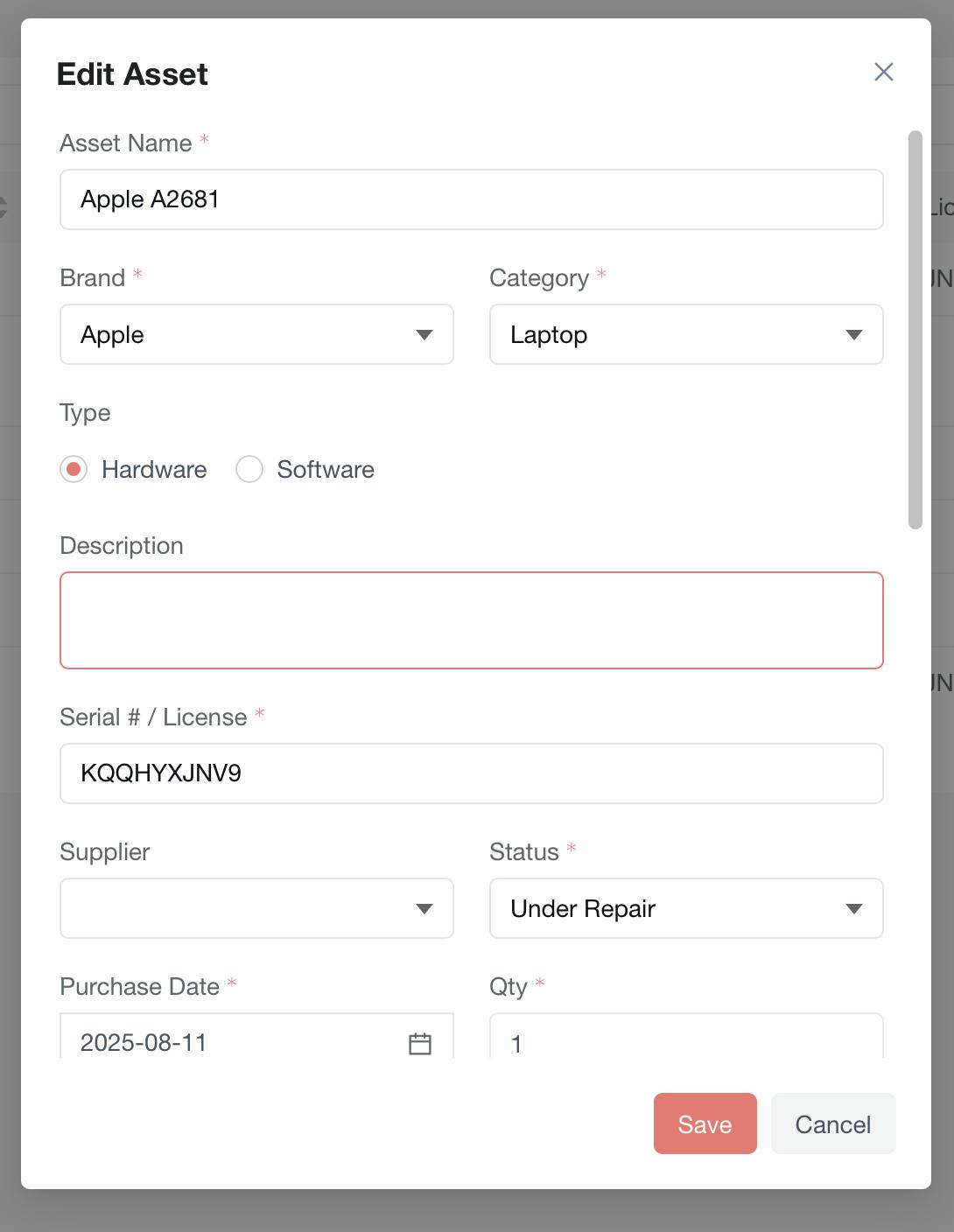Click the Qty input field
The width and height of the screenshot is (954, 1232).
685,1041
